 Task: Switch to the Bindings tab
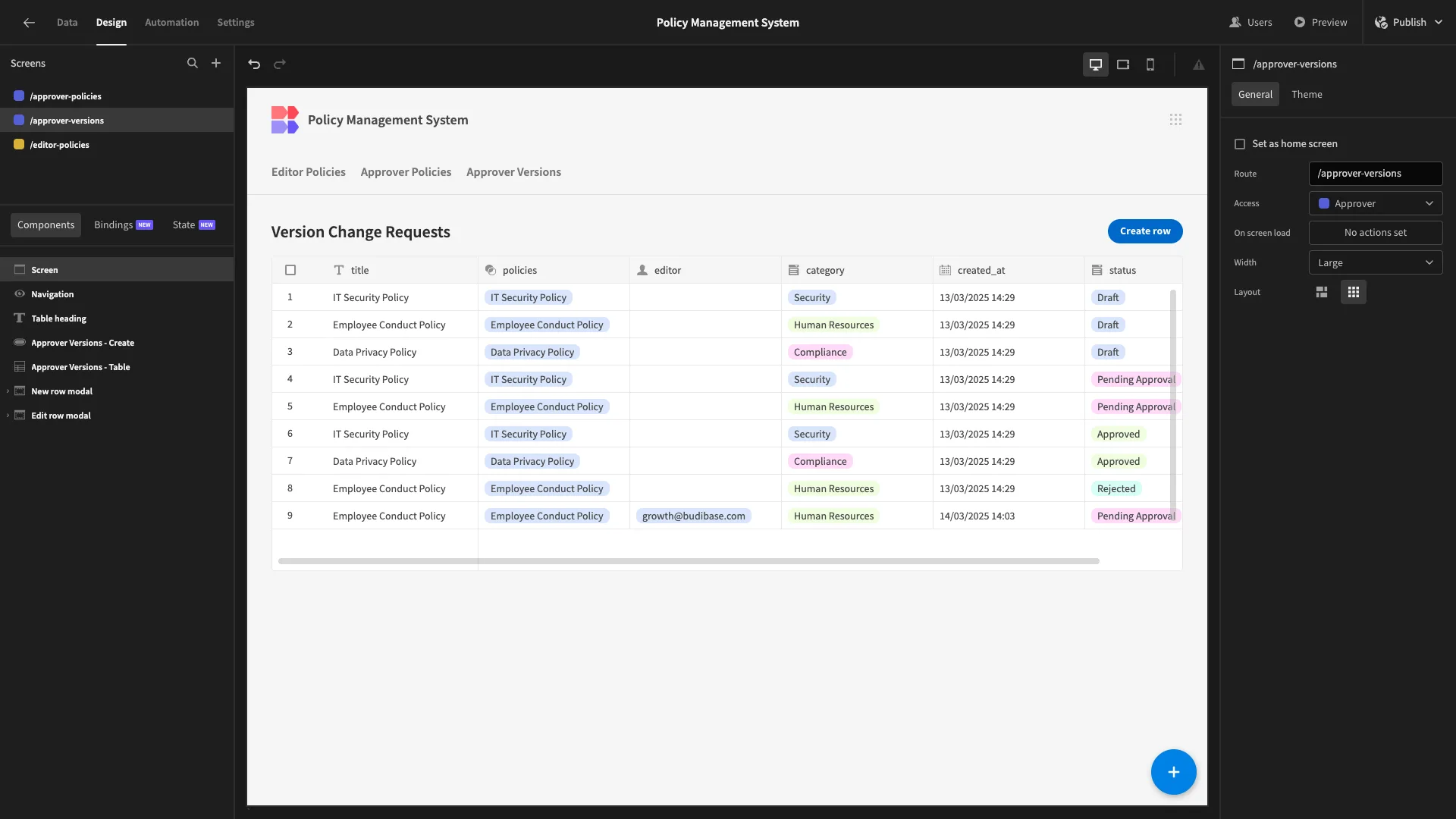(124, 225)
